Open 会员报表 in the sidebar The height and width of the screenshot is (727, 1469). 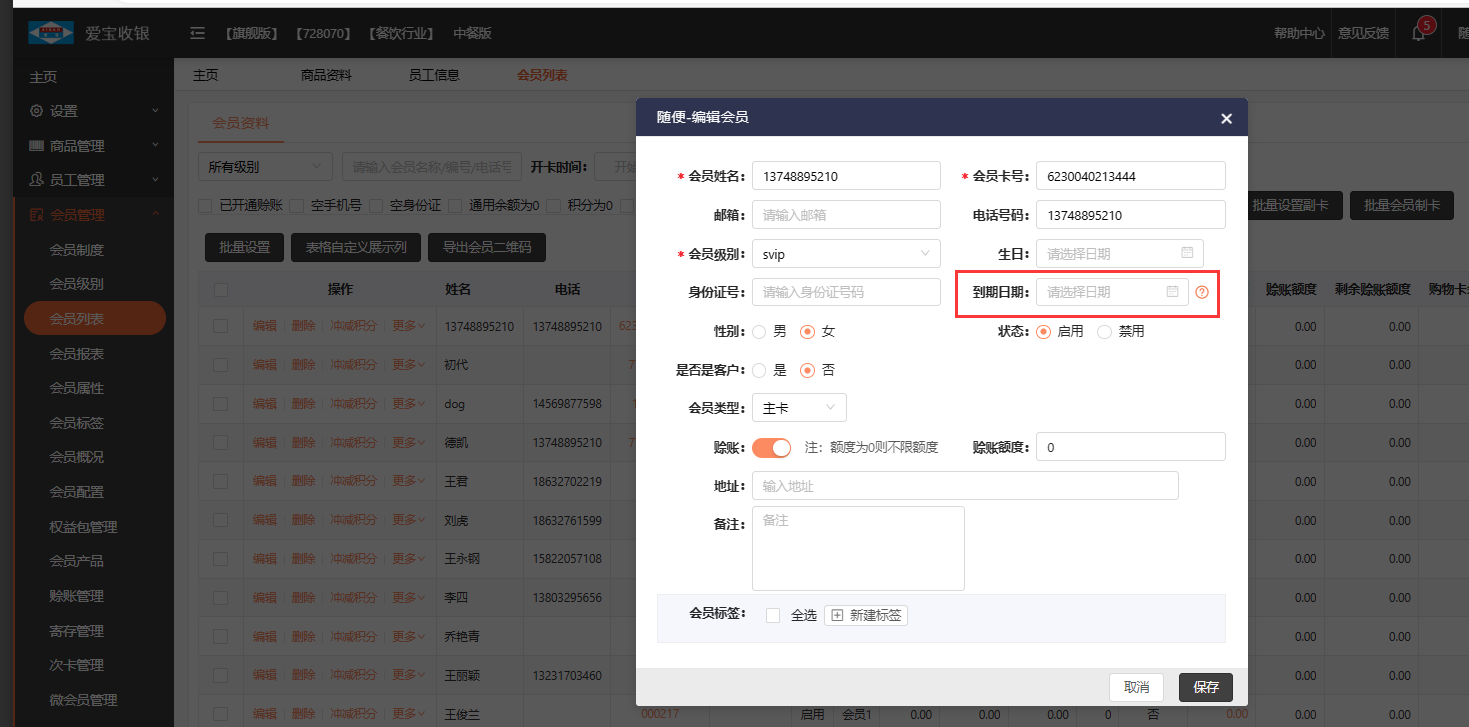[77, 354]
